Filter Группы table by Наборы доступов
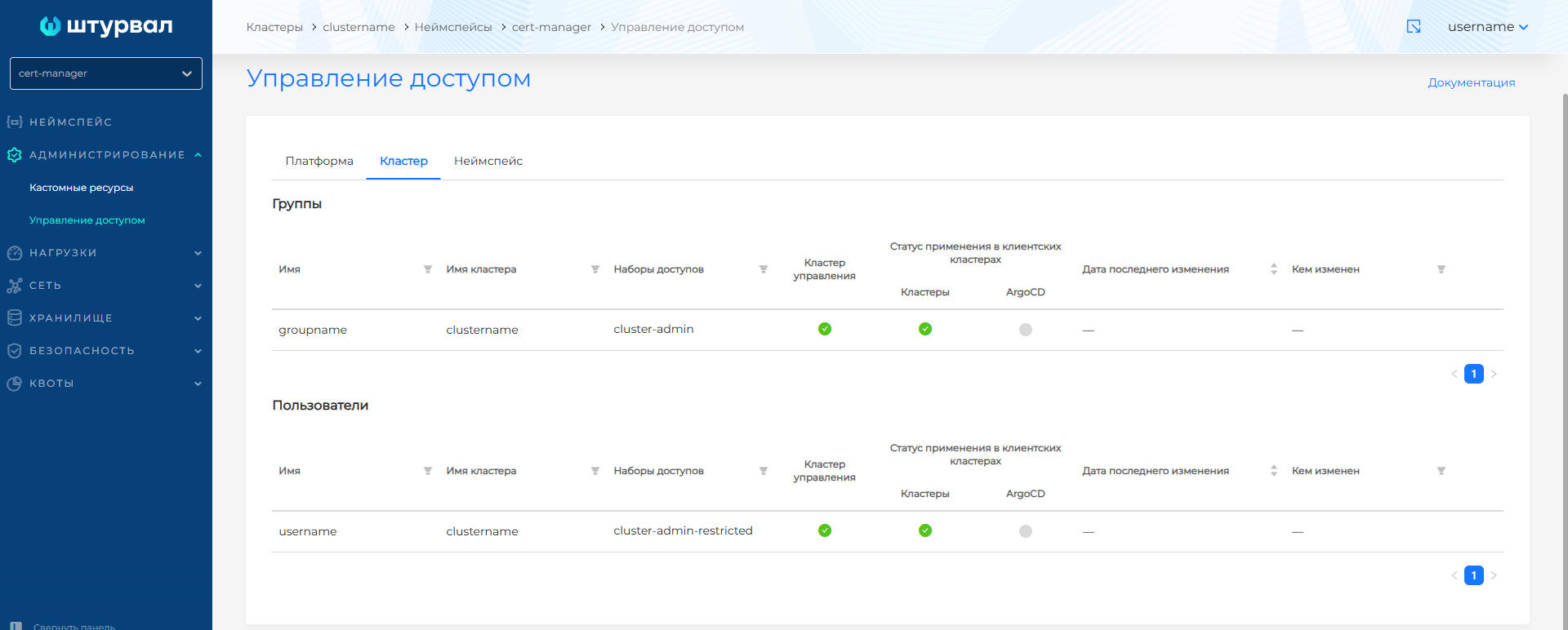This screenshot has height=630, width=1568. pos(764,269)
